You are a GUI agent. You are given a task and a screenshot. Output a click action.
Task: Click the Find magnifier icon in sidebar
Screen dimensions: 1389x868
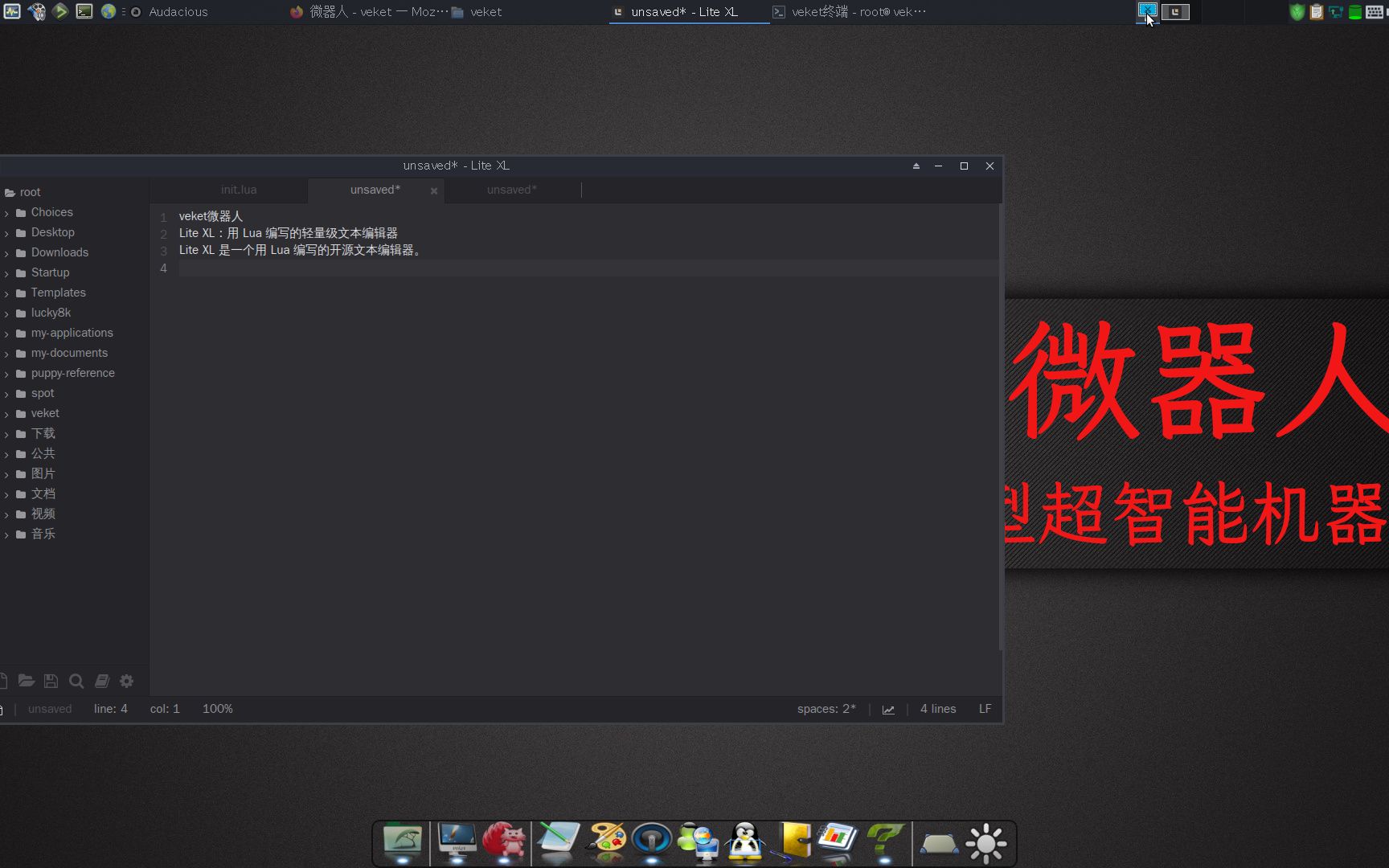pos(76,681)
